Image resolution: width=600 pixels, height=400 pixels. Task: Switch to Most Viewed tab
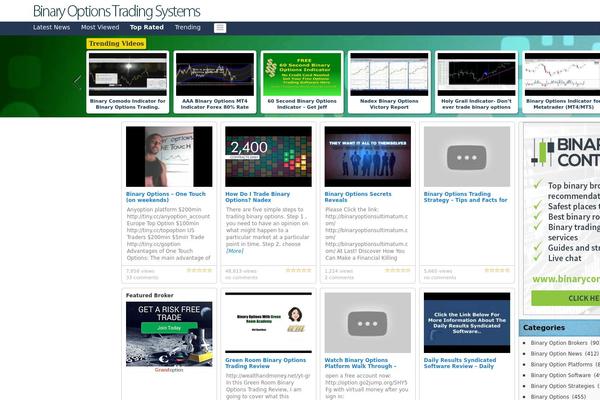point(100,28)
